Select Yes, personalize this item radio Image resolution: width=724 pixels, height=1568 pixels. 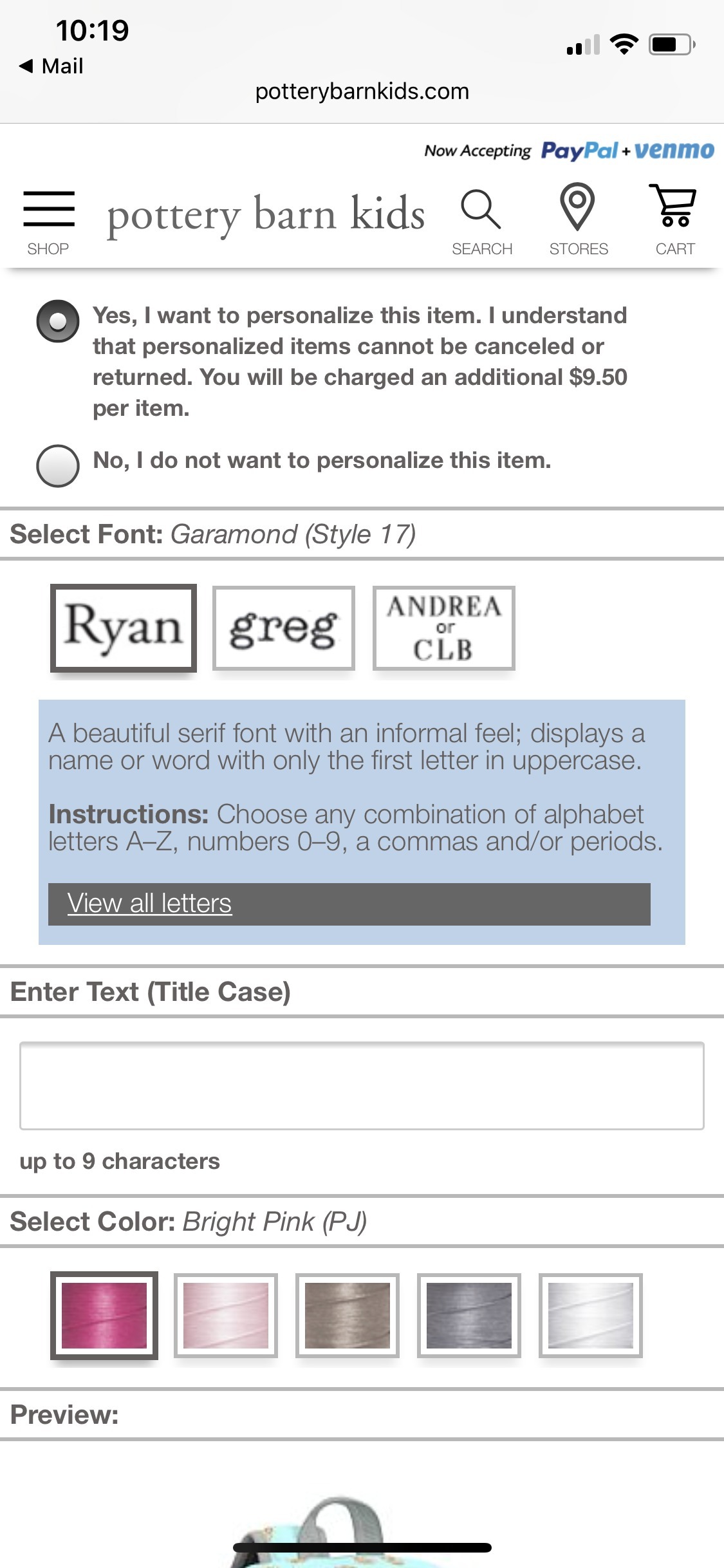(x=58, y=321)
